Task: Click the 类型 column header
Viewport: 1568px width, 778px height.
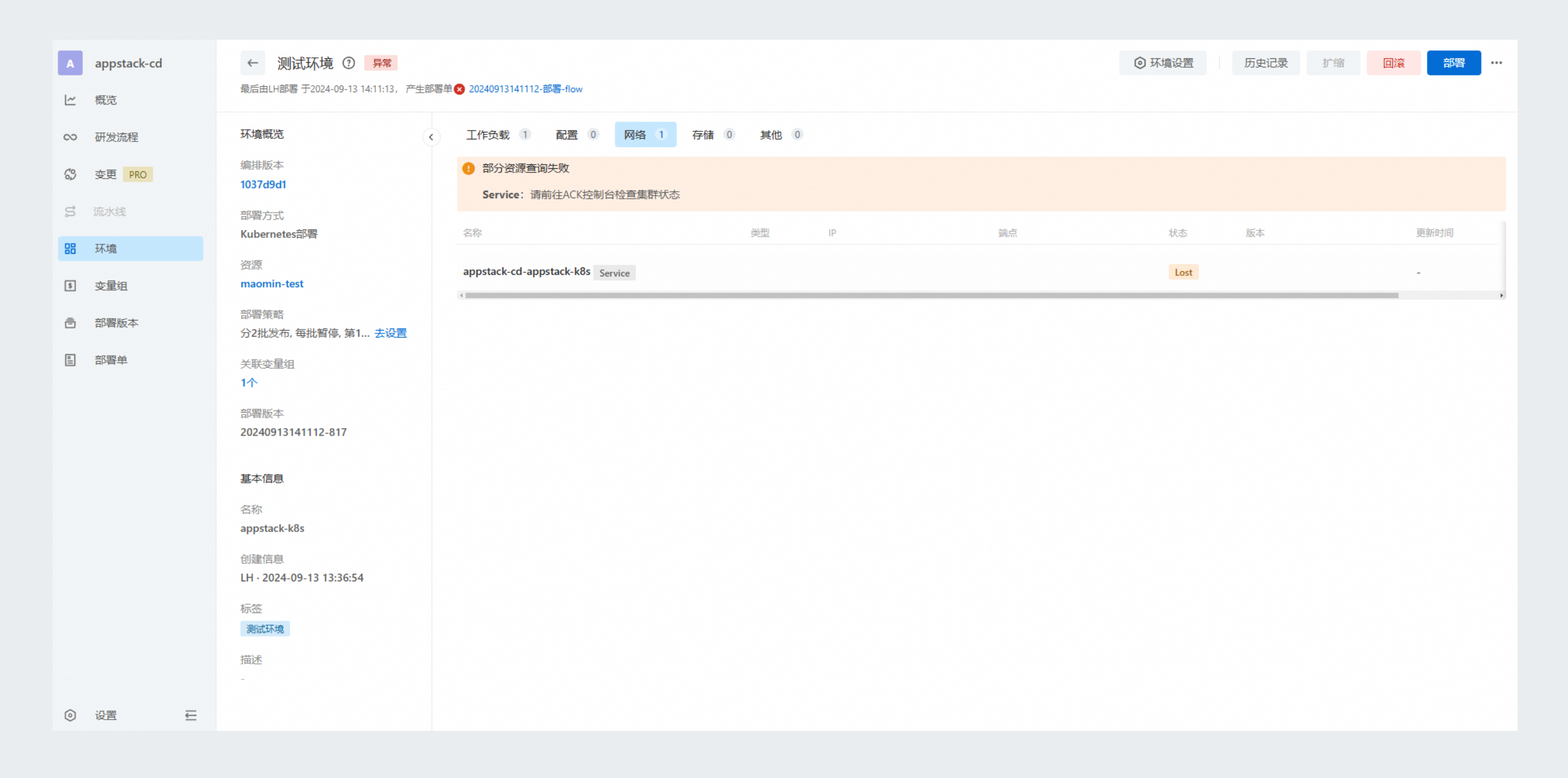Action: pyautogui.click(x=760, y=233)
